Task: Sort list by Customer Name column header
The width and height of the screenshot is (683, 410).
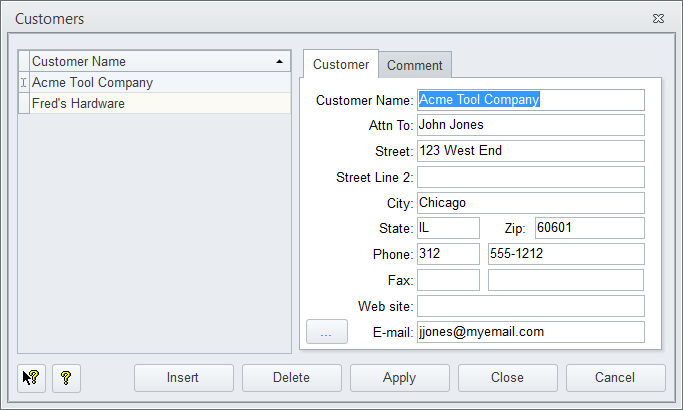Action: pos(155,62)
